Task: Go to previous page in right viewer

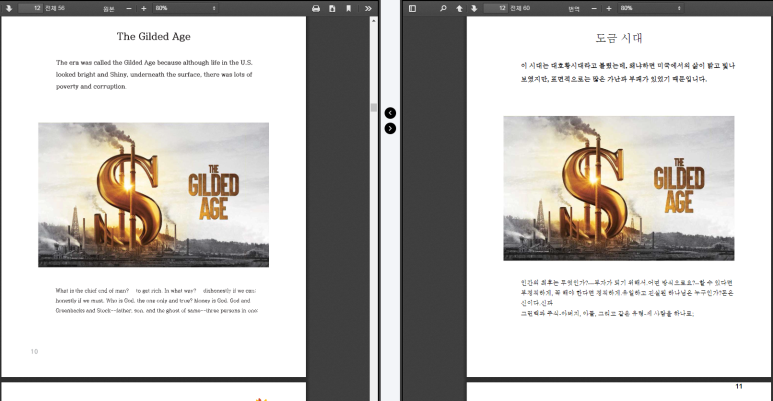Action: (459, 8)
